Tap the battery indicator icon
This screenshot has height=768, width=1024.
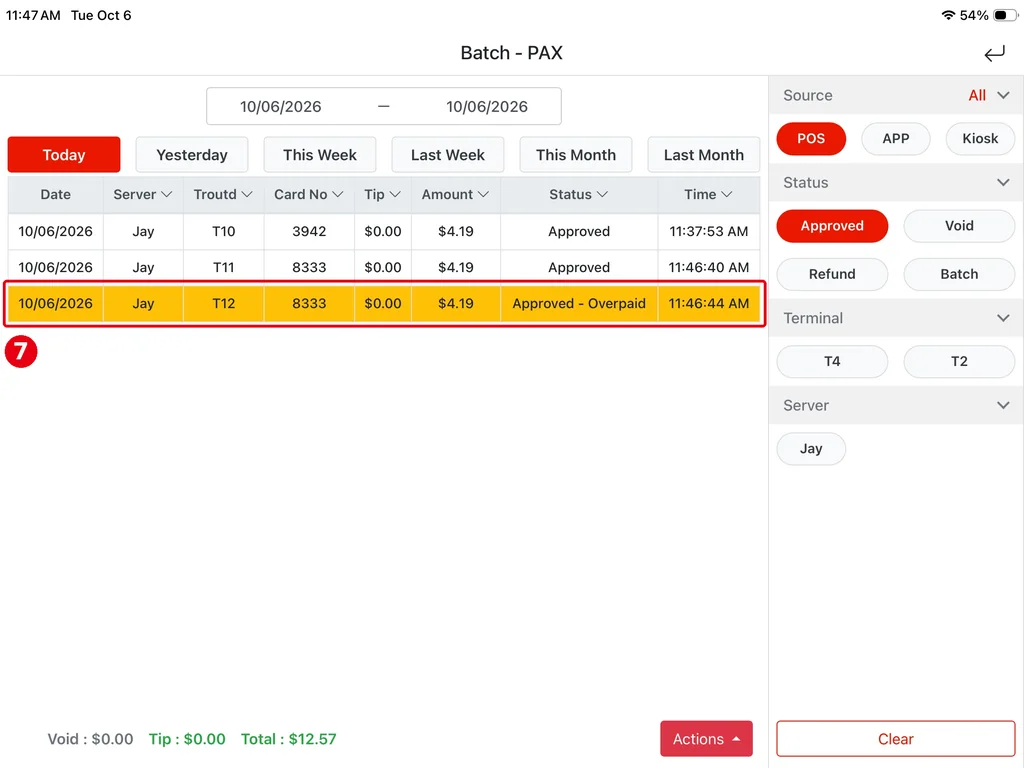pyautogui.click(x=1004, y=15)
